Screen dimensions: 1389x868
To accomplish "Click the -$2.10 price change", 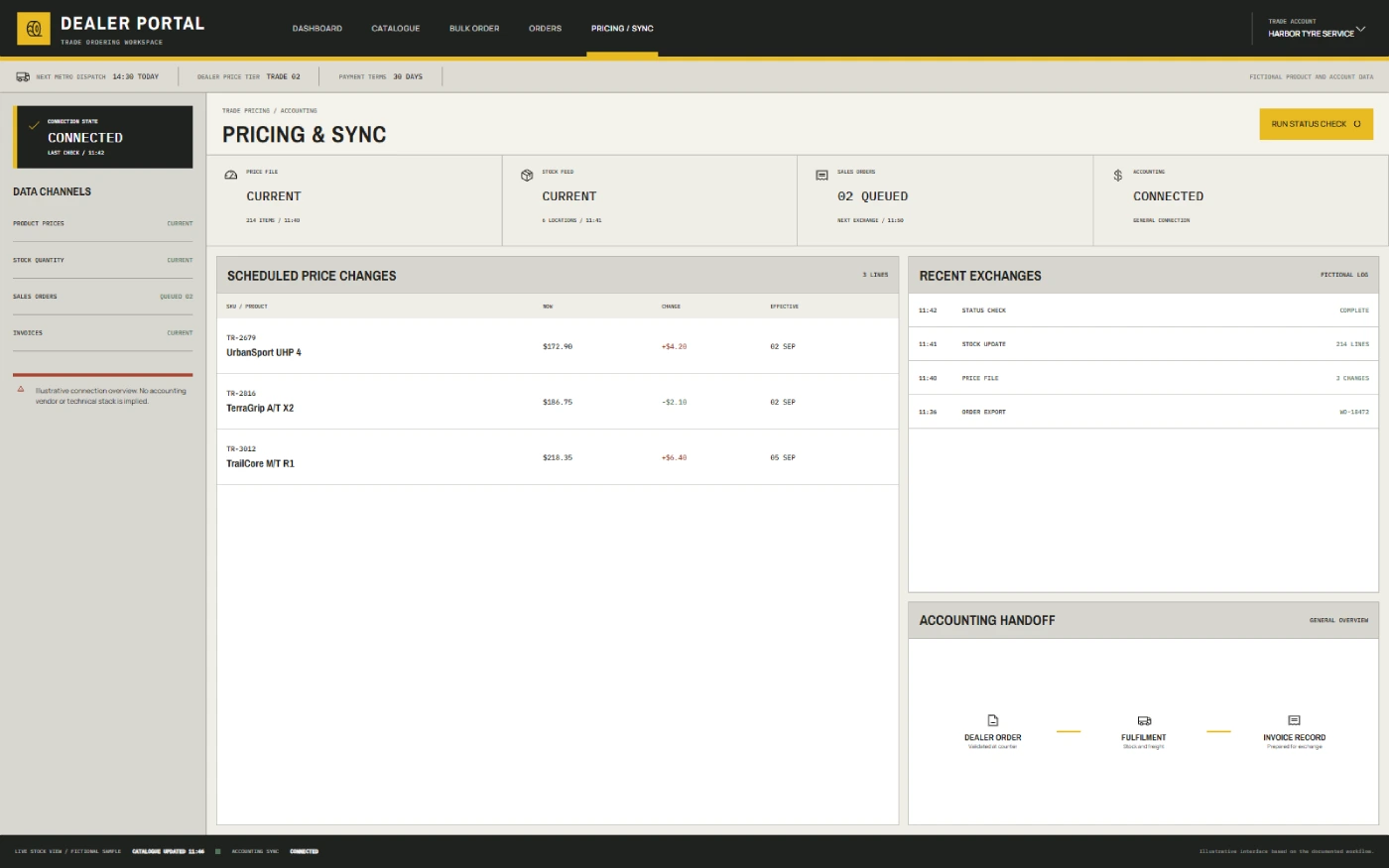I will 675,402.
